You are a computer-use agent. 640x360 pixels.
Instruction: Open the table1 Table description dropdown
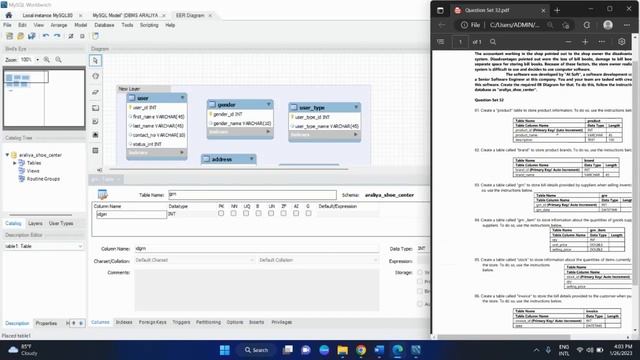[x=44, y=246]
